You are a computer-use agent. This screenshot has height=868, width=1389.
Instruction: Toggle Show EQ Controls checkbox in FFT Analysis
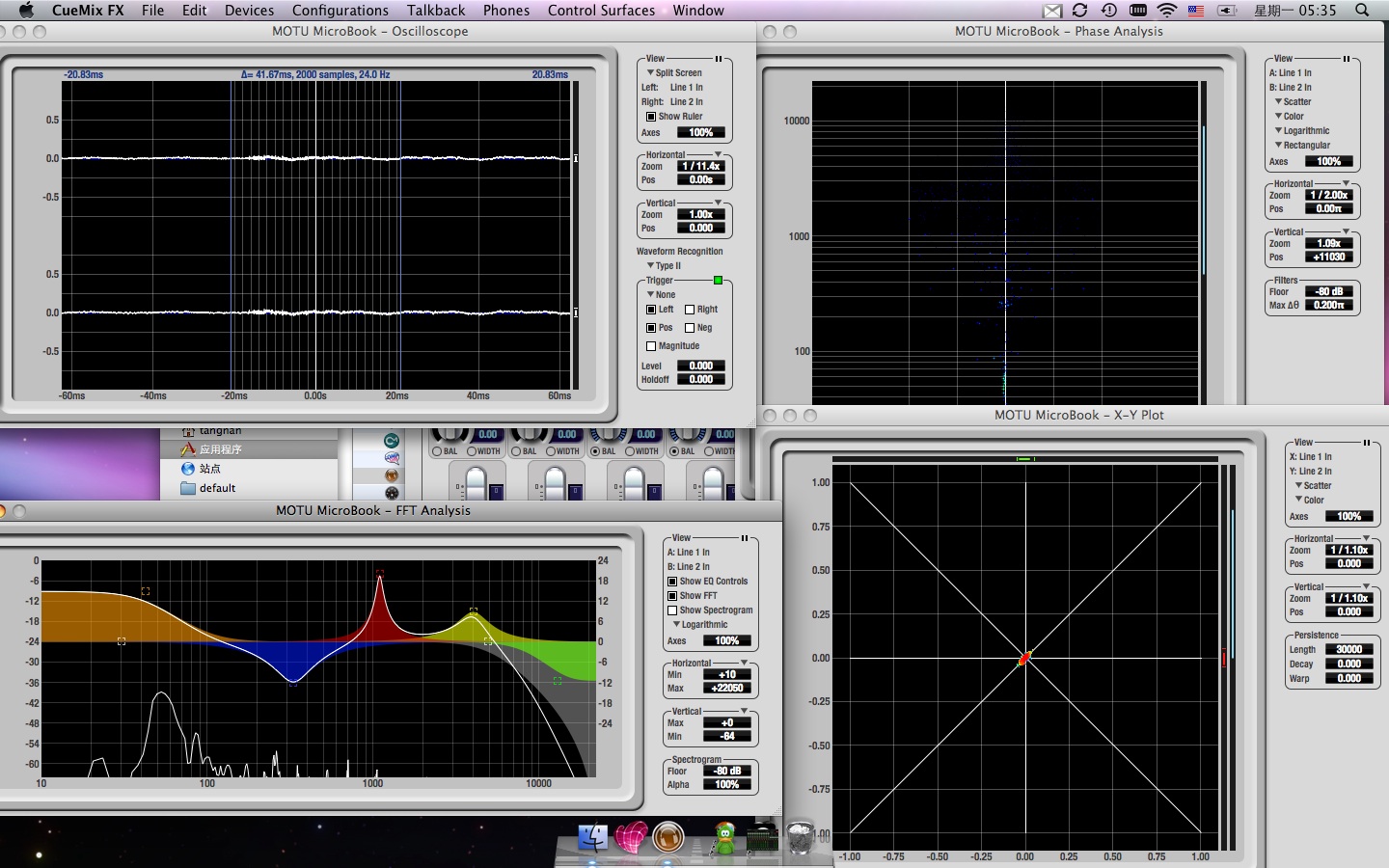(672, 582)
